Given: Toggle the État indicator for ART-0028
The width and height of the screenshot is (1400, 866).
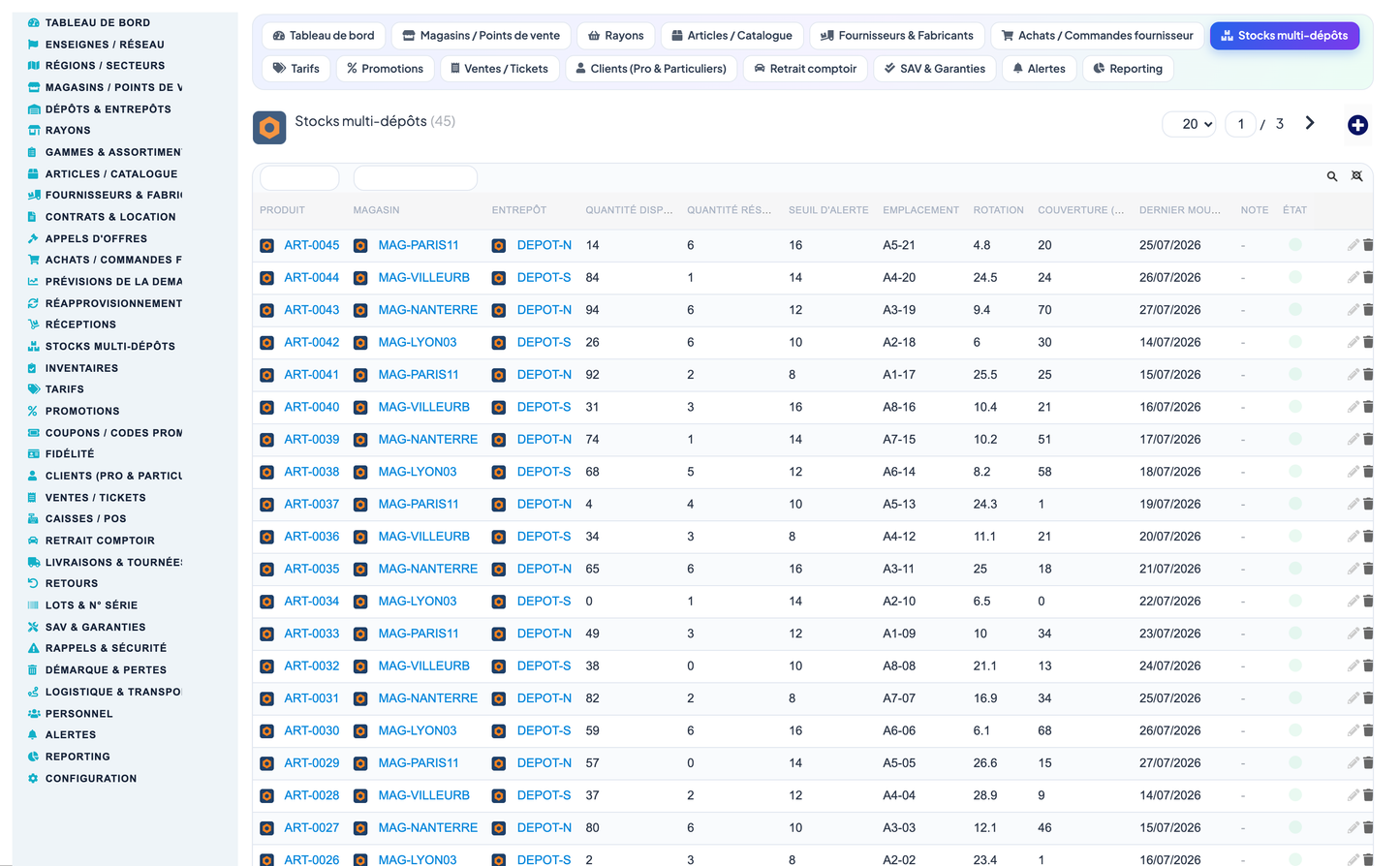Looking at the screenshot, I should click(1295, 795).
